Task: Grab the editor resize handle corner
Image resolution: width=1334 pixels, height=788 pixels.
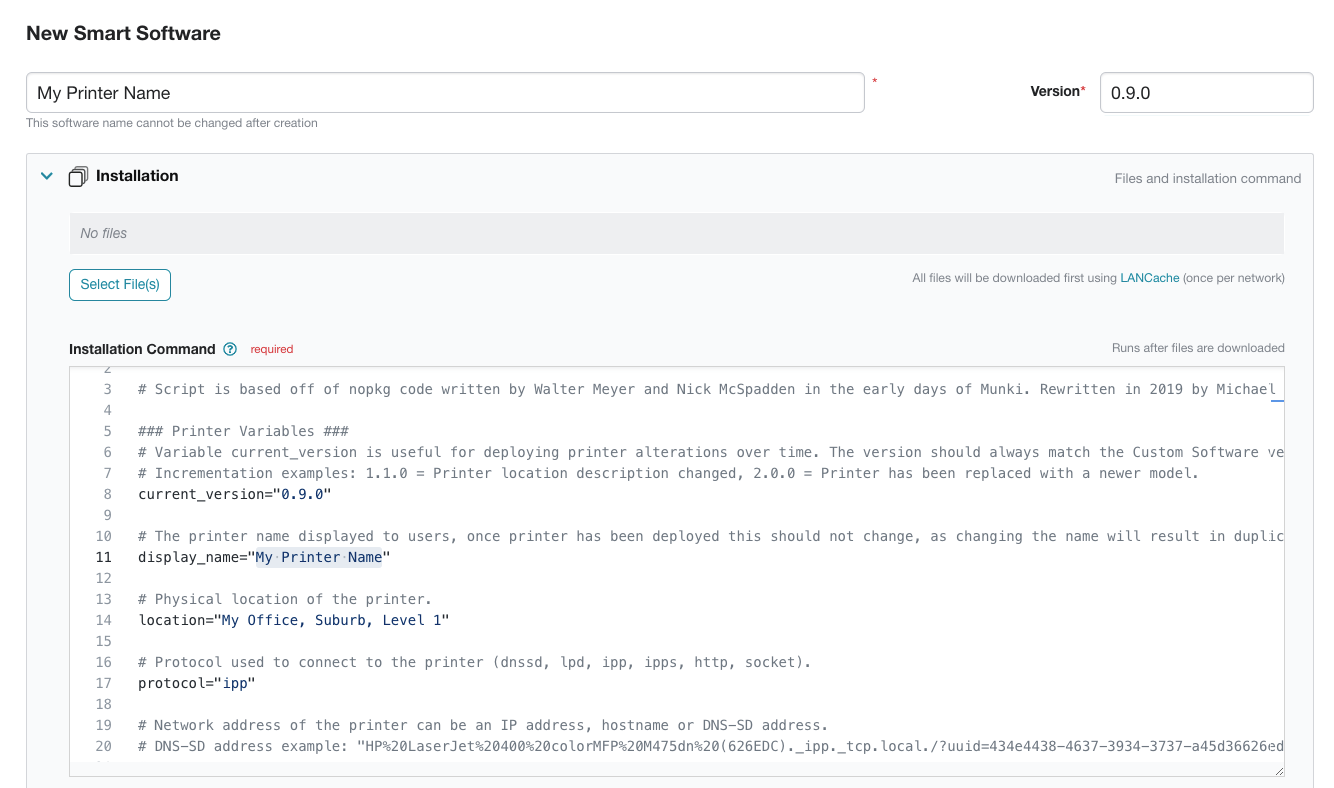Action: click(x=1279, y=771)
